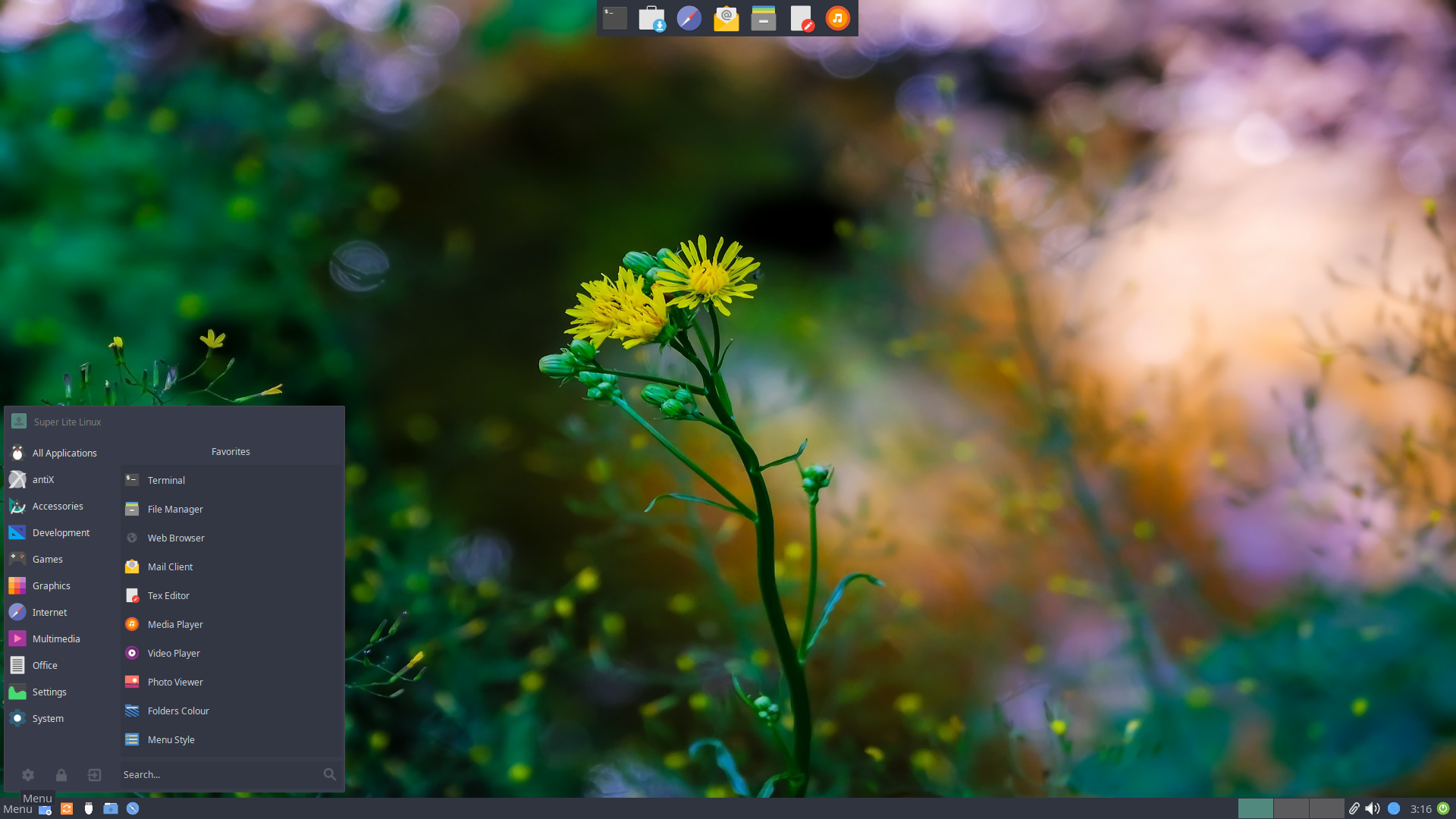Launch Web Browser from Favorites
The image size is (1456, 819).
(x=231, y=538)
